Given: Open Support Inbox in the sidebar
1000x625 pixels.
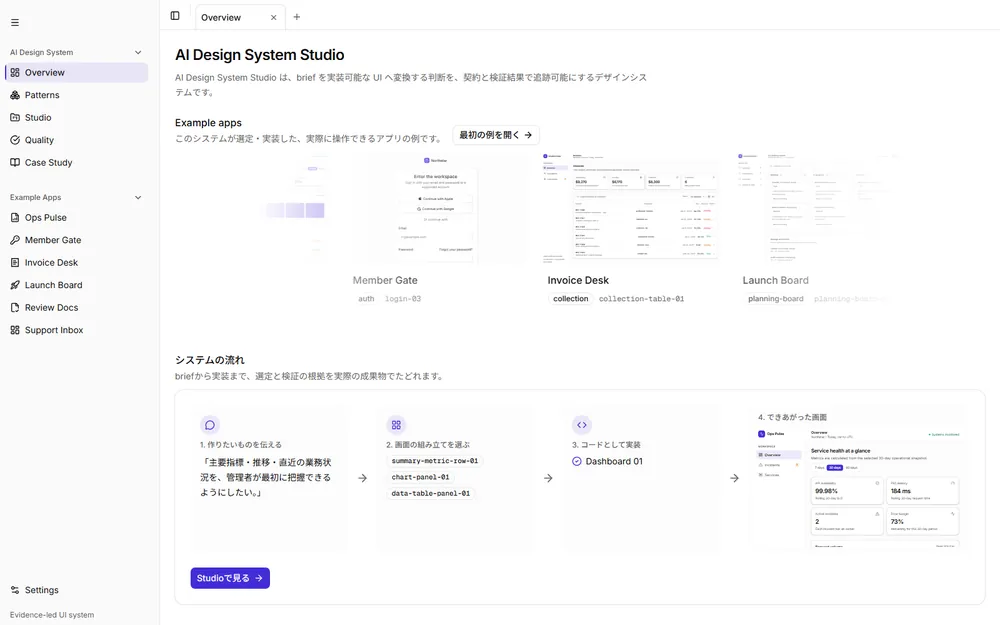Looking at the screenshot, I should tap(77, 330).
